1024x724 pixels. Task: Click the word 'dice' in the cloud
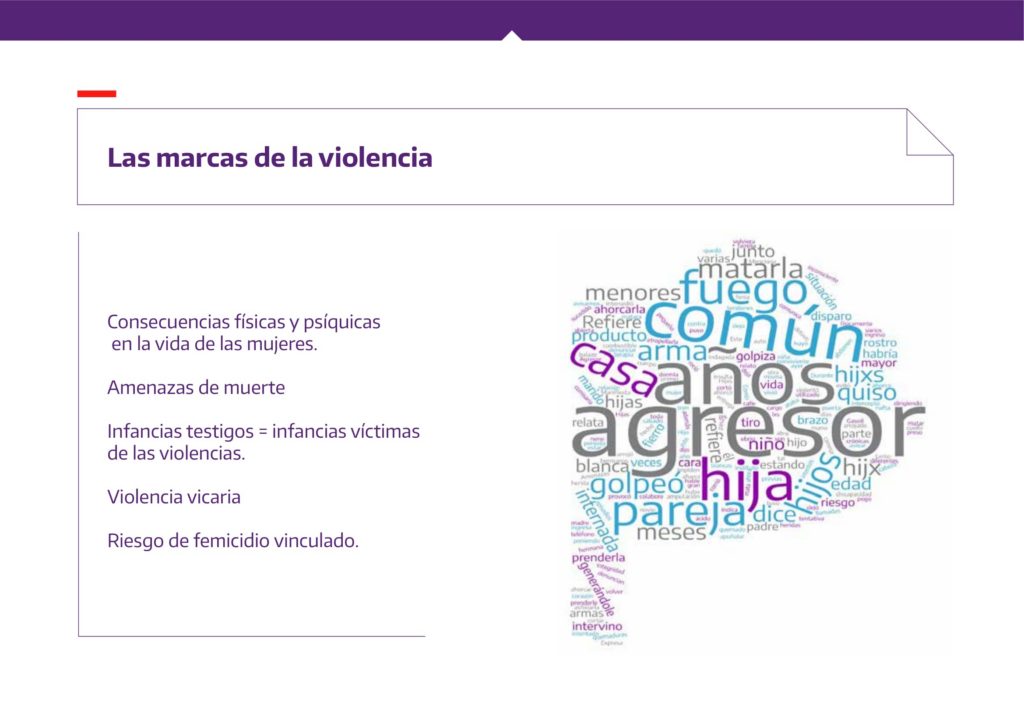point(775,514)
